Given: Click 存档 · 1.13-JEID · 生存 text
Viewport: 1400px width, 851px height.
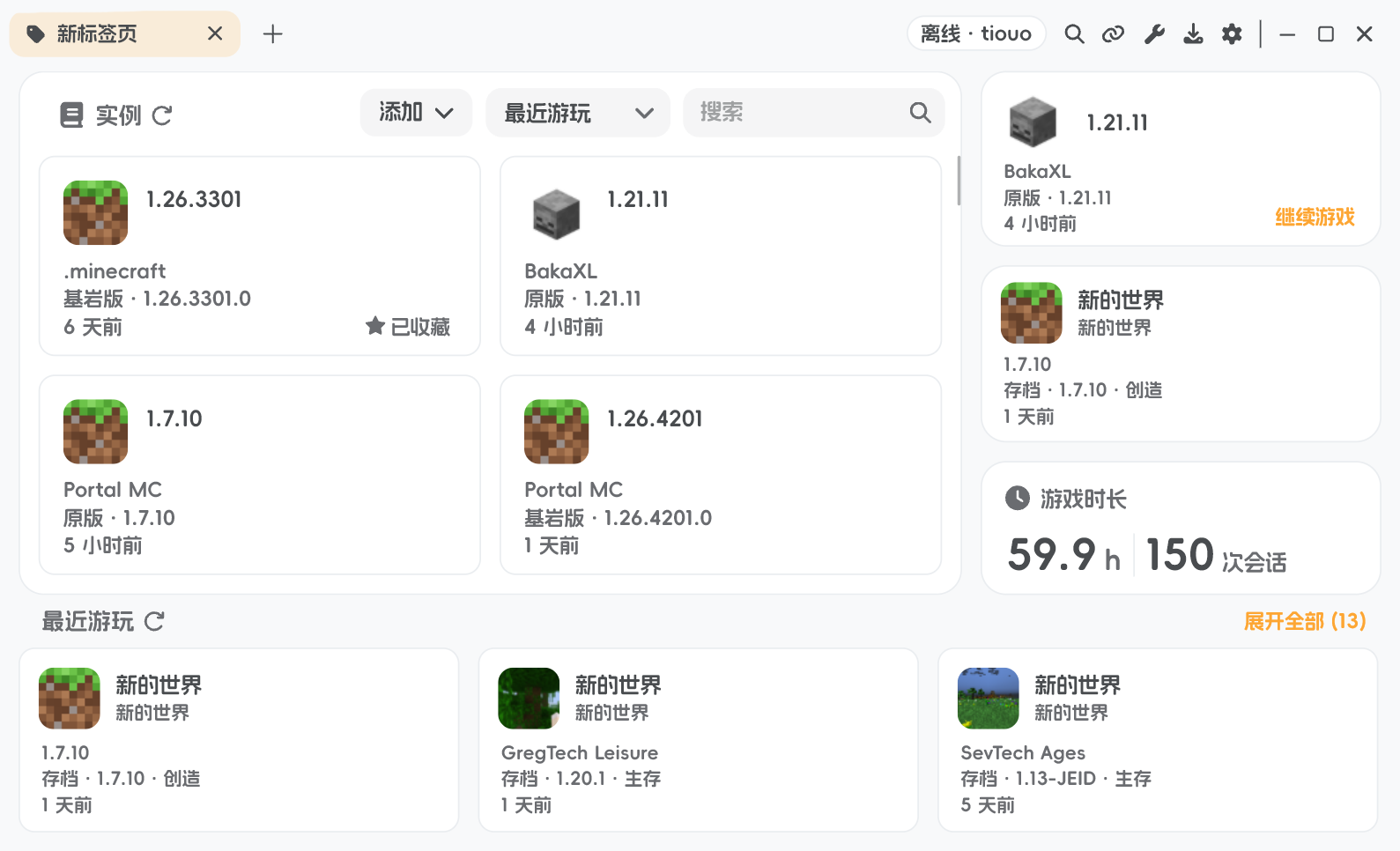Looking at the screenshot, I should point(1056,779).
